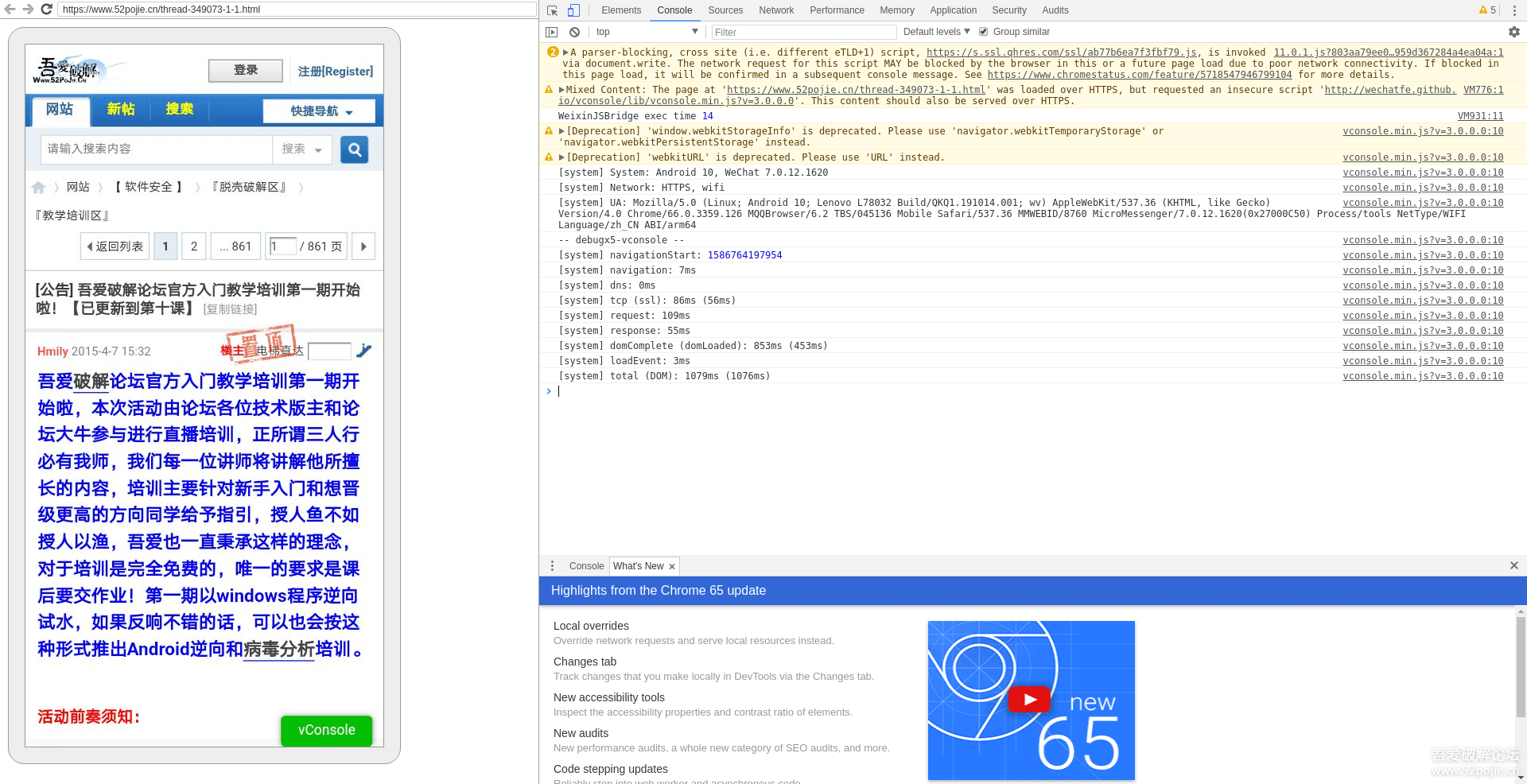Uncheck the Group similar checkbox
The height and width of the screenshot is (784, 1527).
pos(984,32)
